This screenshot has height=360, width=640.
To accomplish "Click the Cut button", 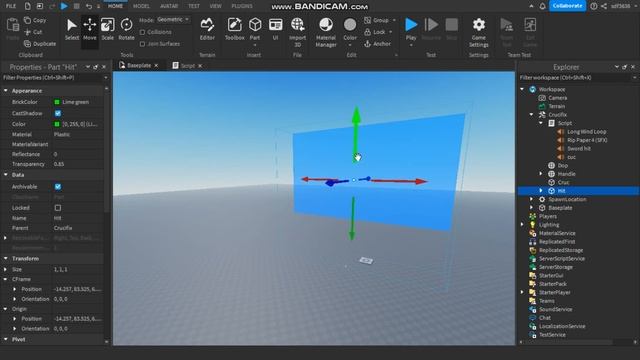I will click(x=33, y=32).
